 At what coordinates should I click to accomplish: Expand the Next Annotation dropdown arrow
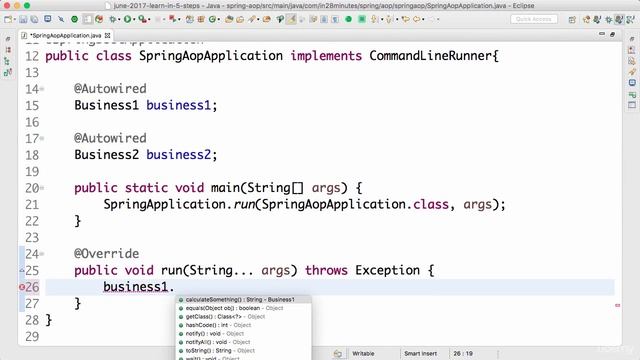click(x=382, y=20)
